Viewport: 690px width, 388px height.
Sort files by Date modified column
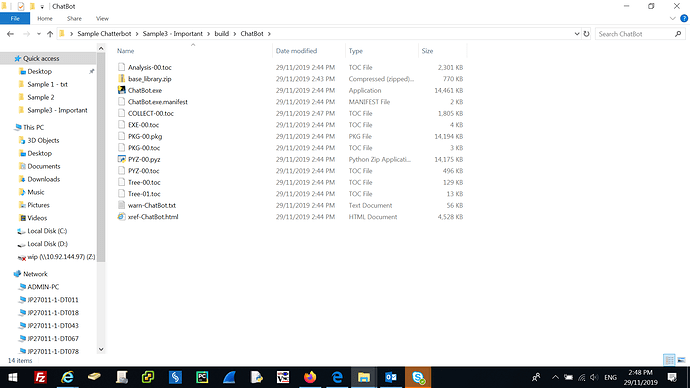pos(296,51)
